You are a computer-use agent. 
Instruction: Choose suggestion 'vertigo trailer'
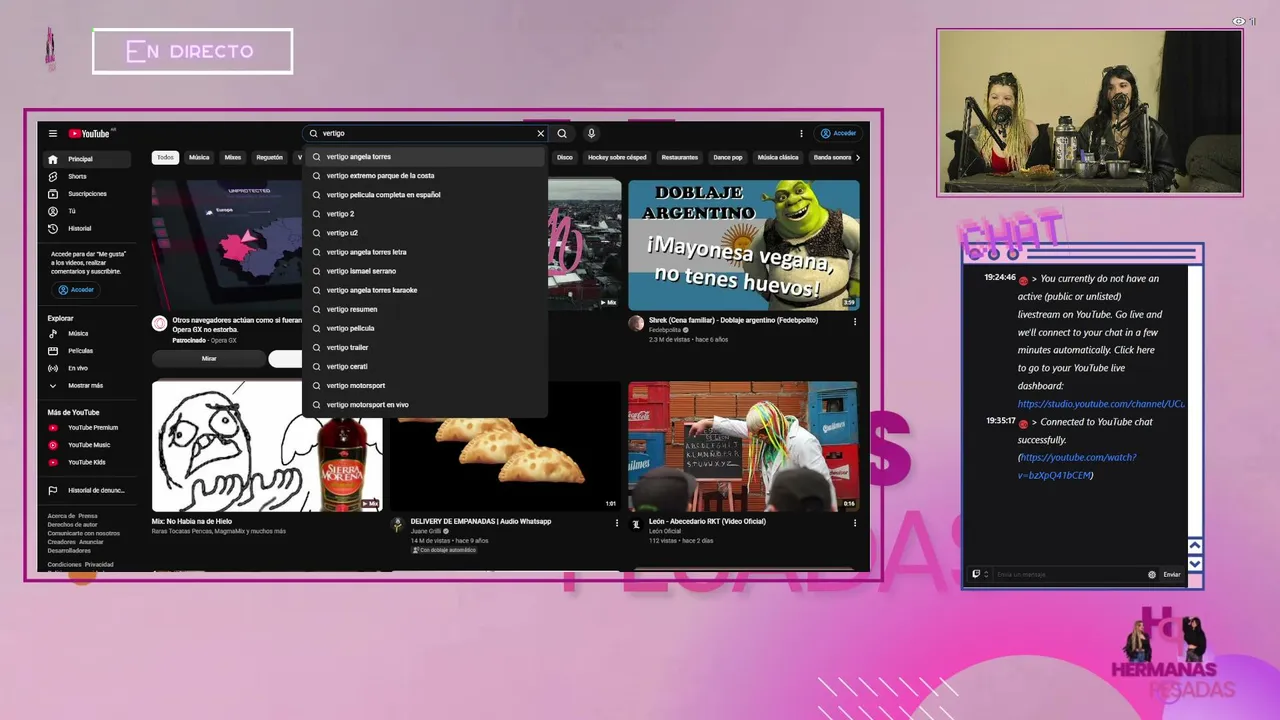(425, 347)
